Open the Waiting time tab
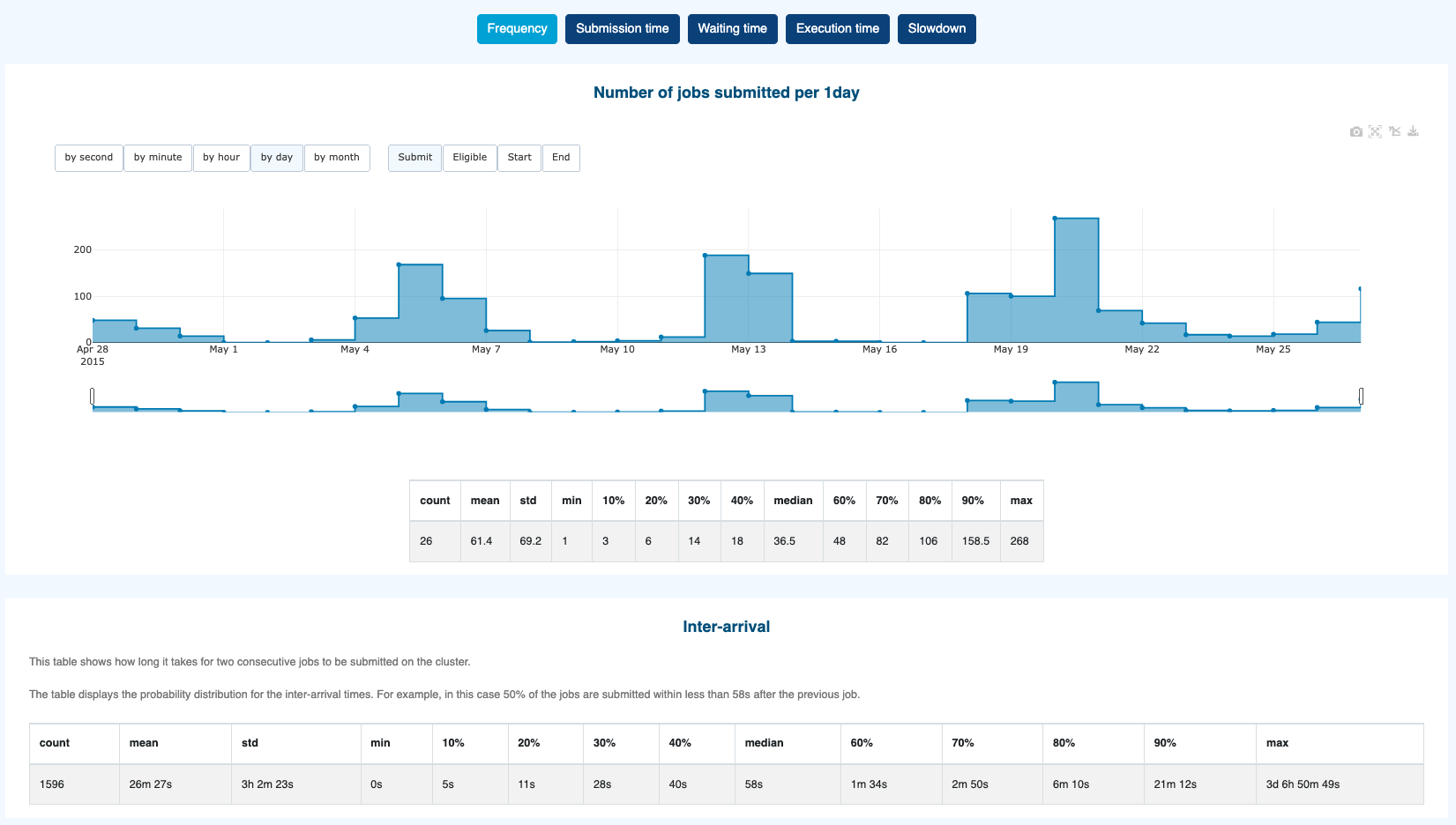 click(x=732, y=29)
